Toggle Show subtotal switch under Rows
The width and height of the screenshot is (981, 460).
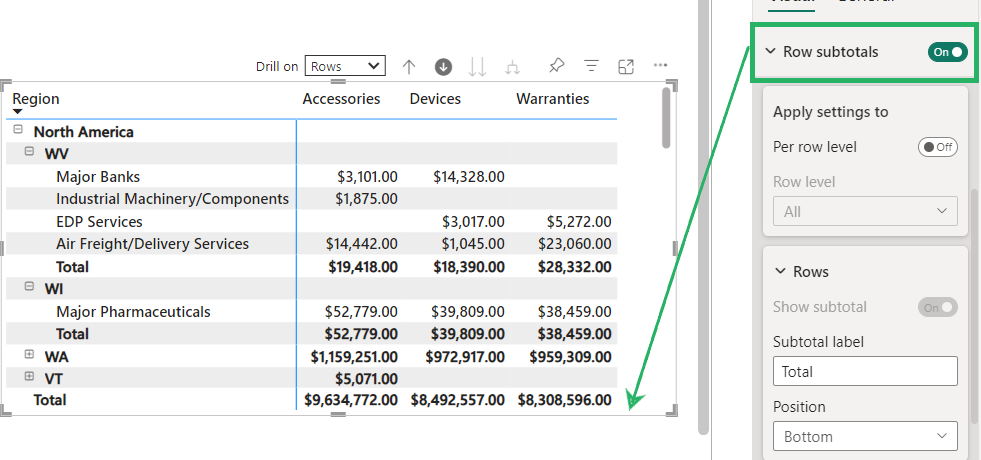tap(937, 307)
